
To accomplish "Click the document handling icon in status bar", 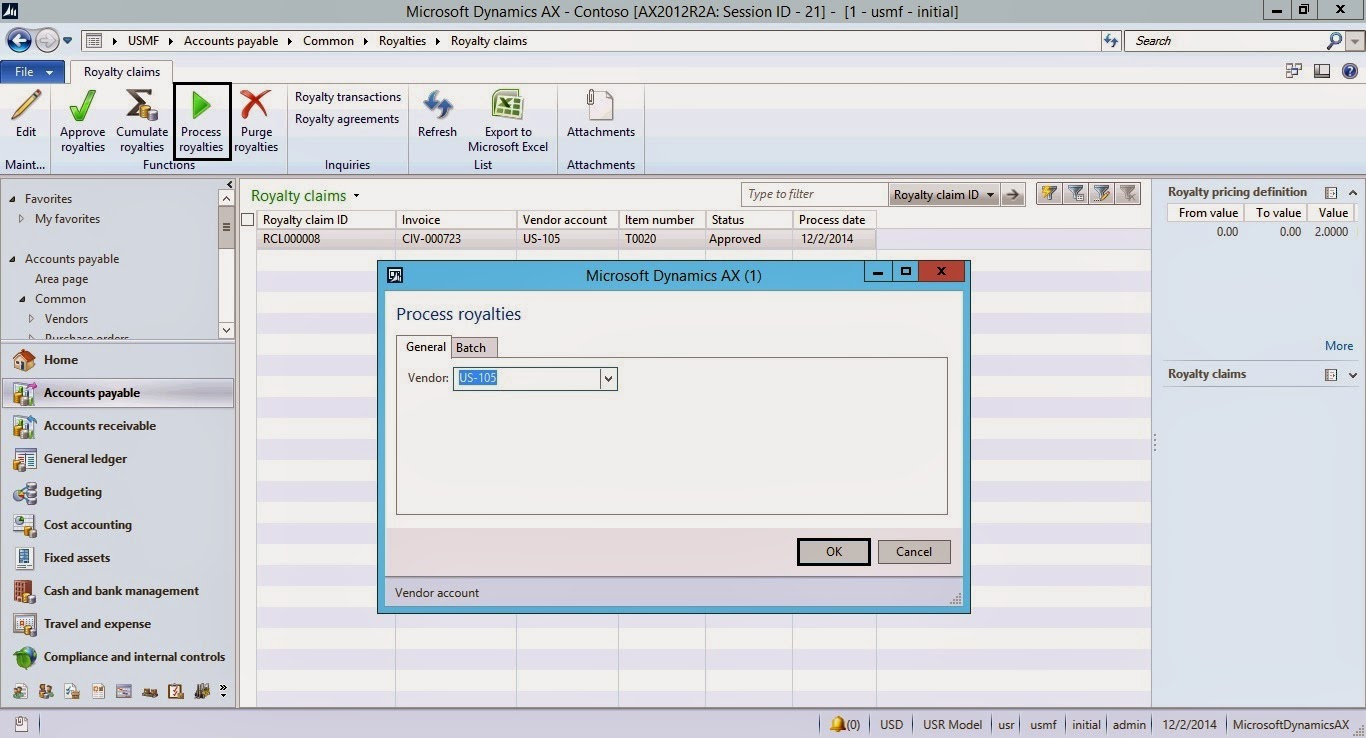I will 20,724.
